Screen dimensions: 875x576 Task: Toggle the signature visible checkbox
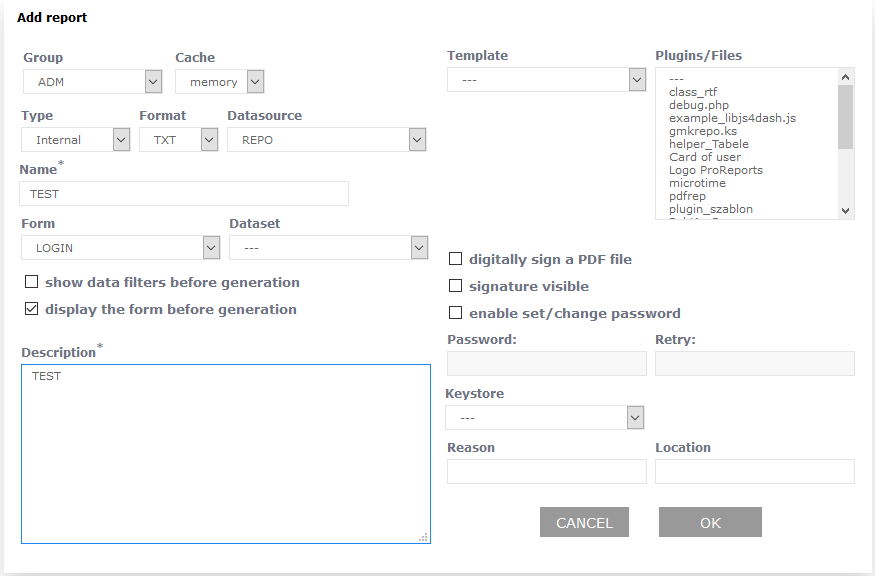(x=456, y=287)
